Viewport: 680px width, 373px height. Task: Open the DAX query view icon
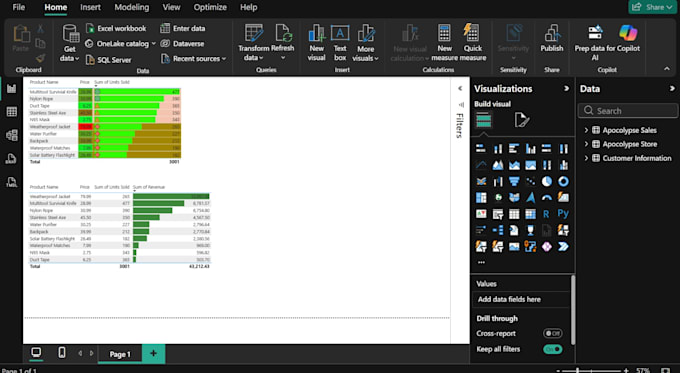pyautogui.click(x=12, y=159)
